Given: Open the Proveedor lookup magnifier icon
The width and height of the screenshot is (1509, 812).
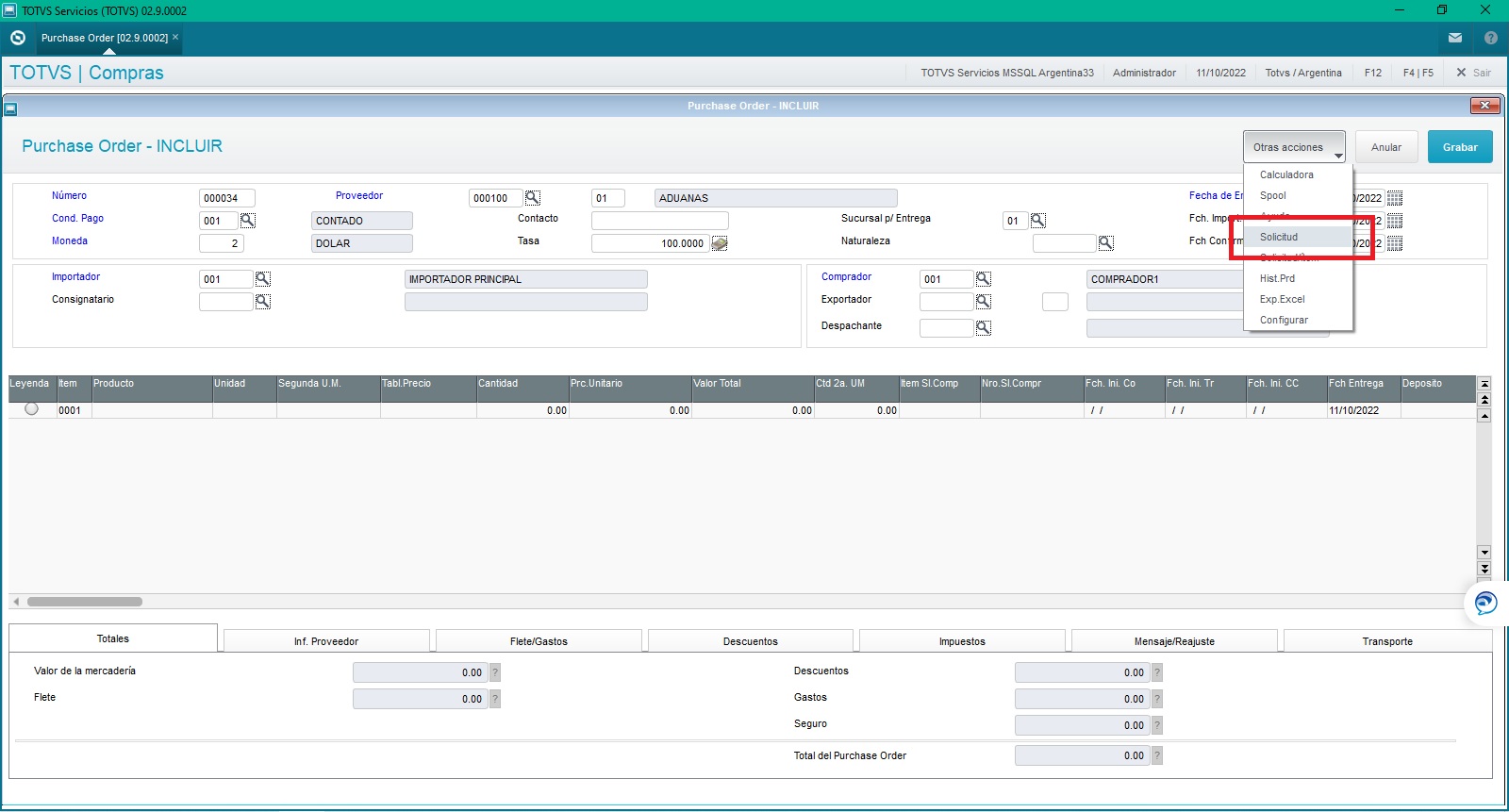Looking at the screenshot, I should pyautogui.click(x=533, y=198).
